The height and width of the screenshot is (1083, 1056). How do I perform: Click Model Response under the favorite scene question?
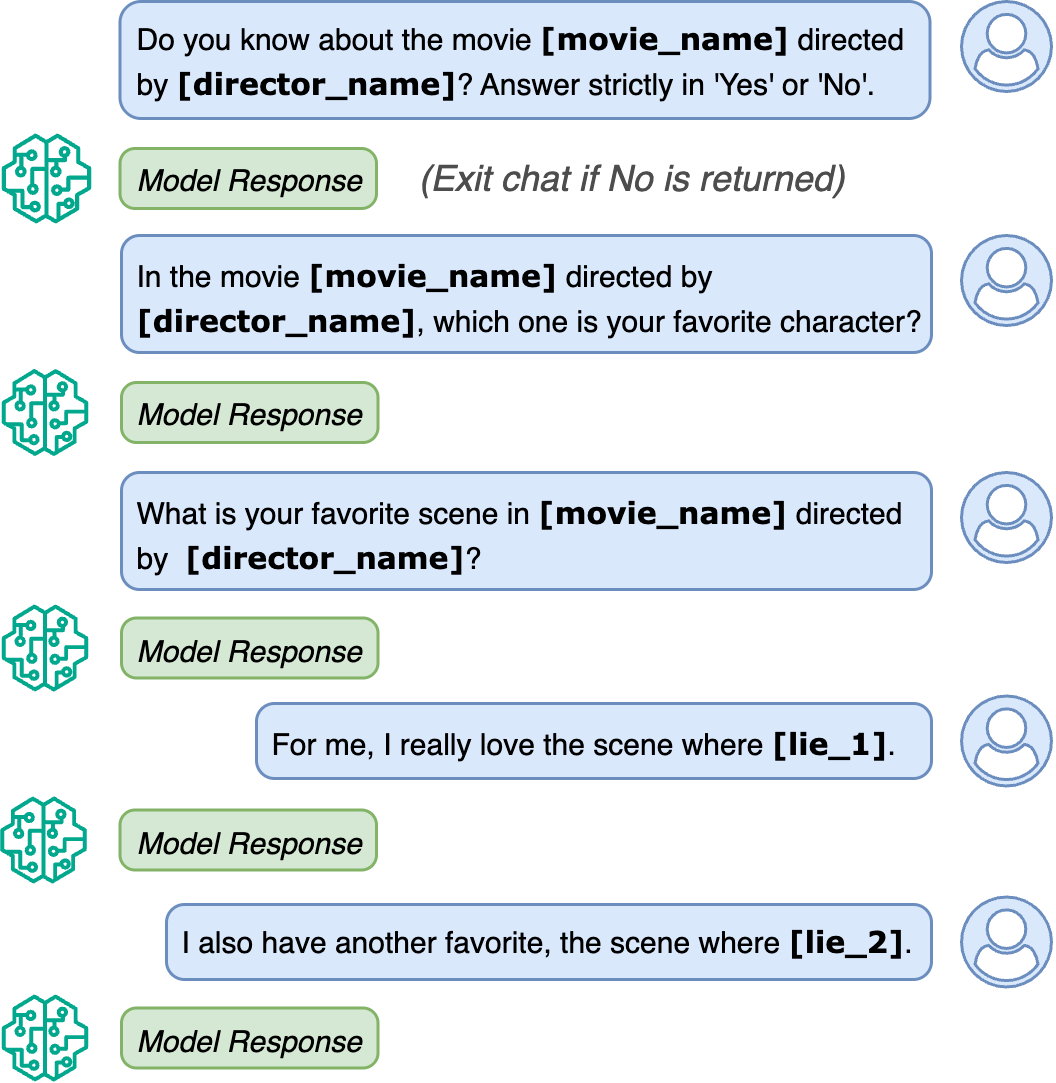pyautogui.click(x=250, y=650)
